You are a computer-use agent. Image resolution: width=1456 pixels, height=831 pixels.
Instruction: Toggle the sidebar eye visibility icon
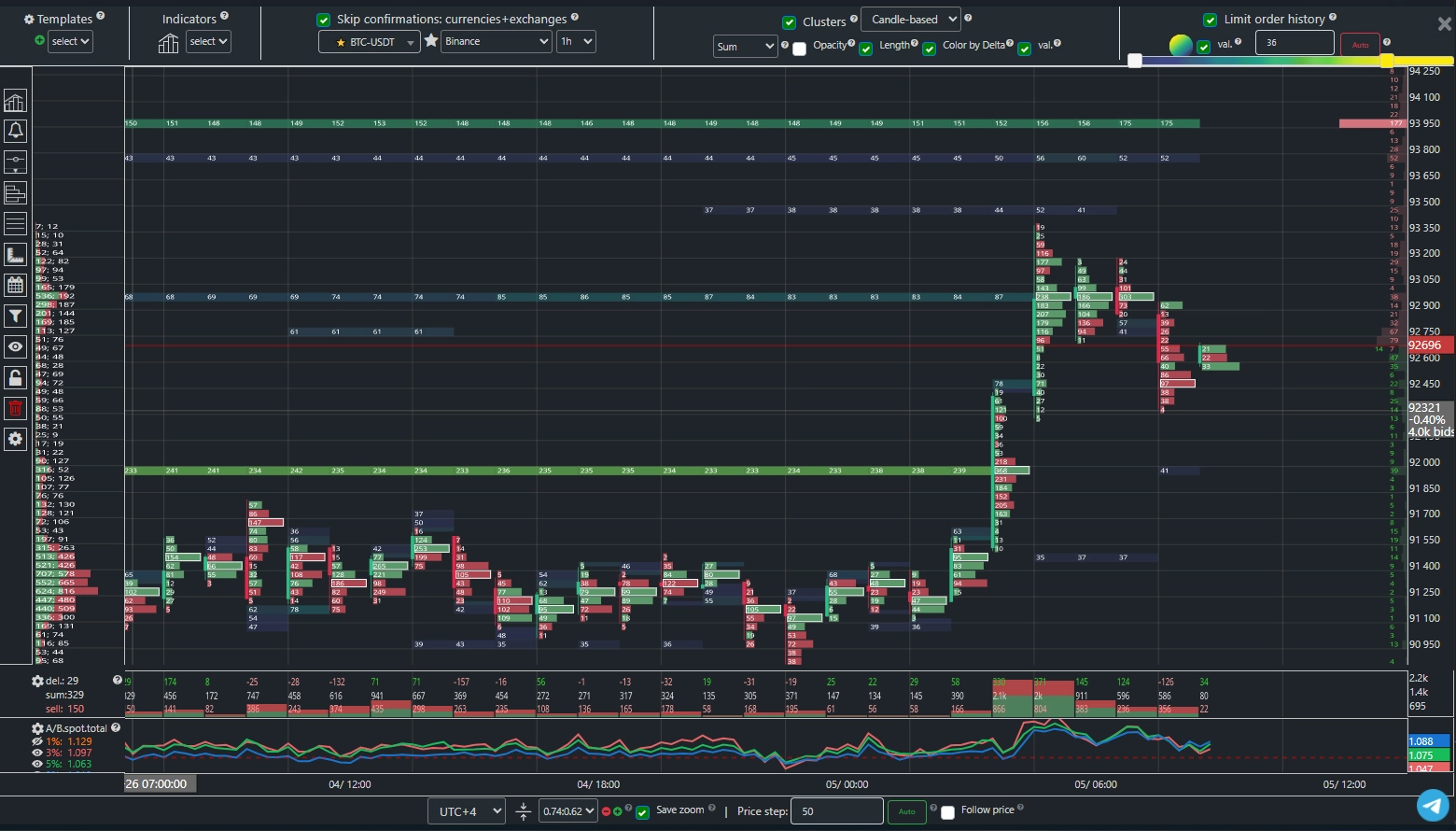pos(16,346)
